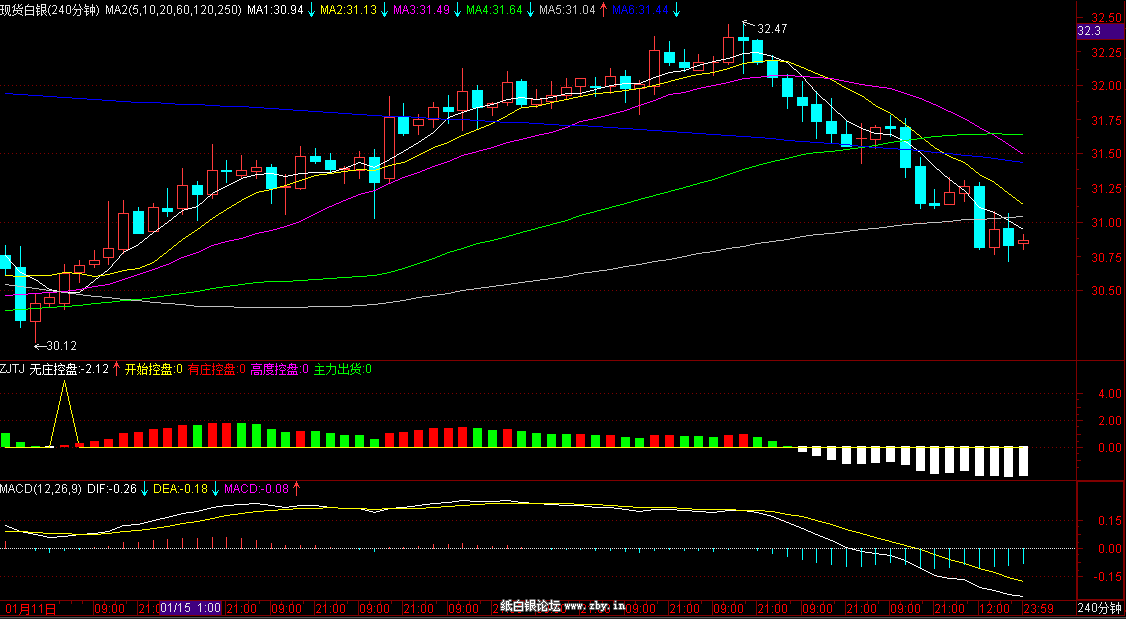
Task: Open MACD(12,26,9) indicator parameters
Action: tap(41, 489)
